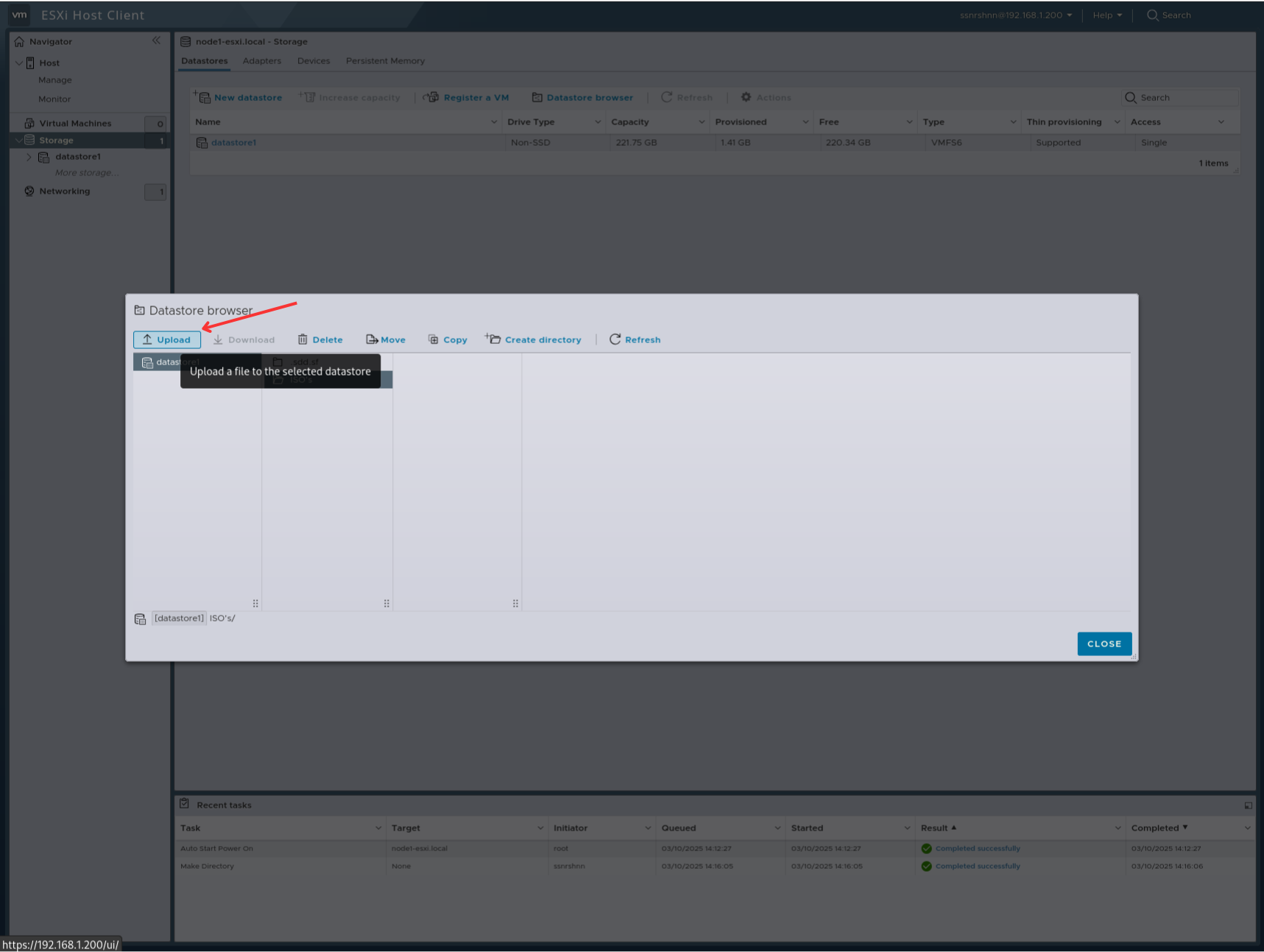Open the Devices tab
Screen dimensions: 1264x952
point(313,60)
